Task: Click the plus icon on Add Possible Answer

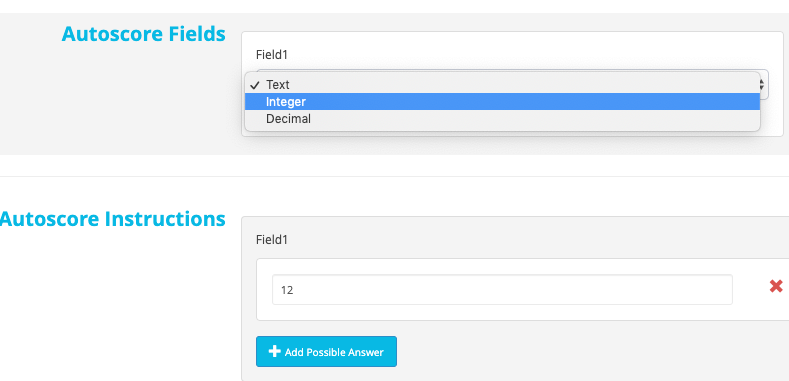Action: pyautogui.click(x=274, y=351)
